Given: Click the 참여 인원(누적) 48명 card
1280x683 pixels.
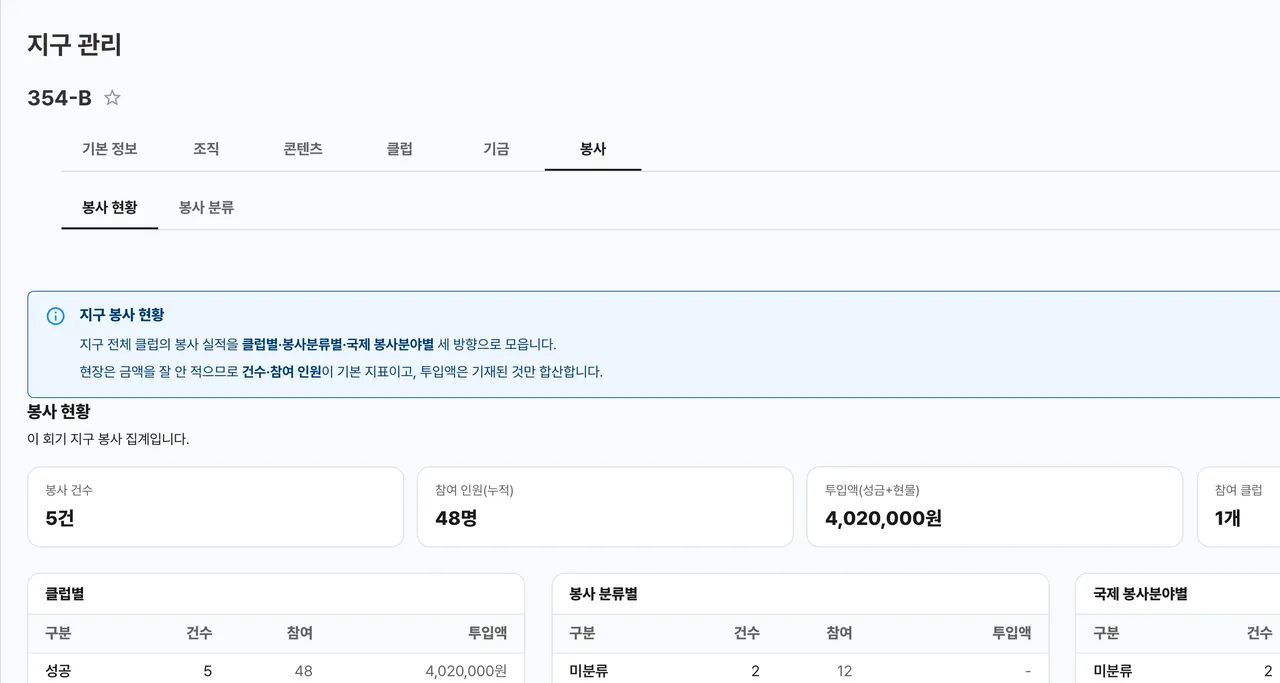Looking at the screenshot, I should click(605, 507).
